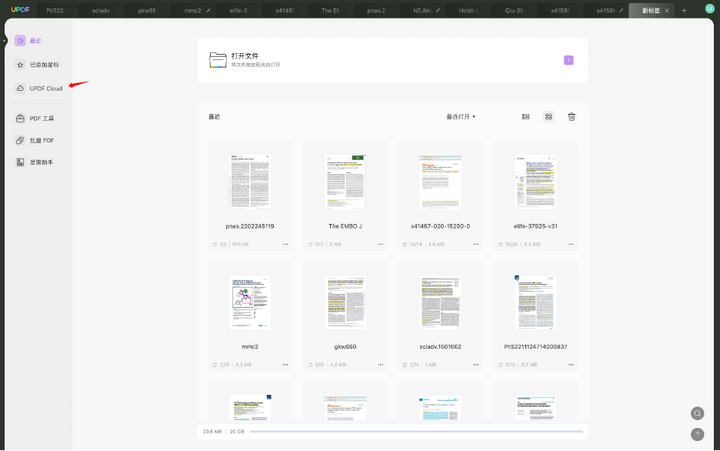Image resolution: width=720 pixels, height=451 pixels.
Task: Click the cloud storage usage bar
Action: click(416, 432)
